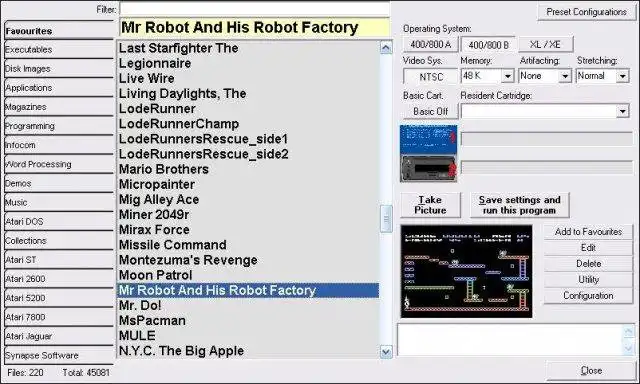Open the Magazines category tab

click(x=59, y=107)
